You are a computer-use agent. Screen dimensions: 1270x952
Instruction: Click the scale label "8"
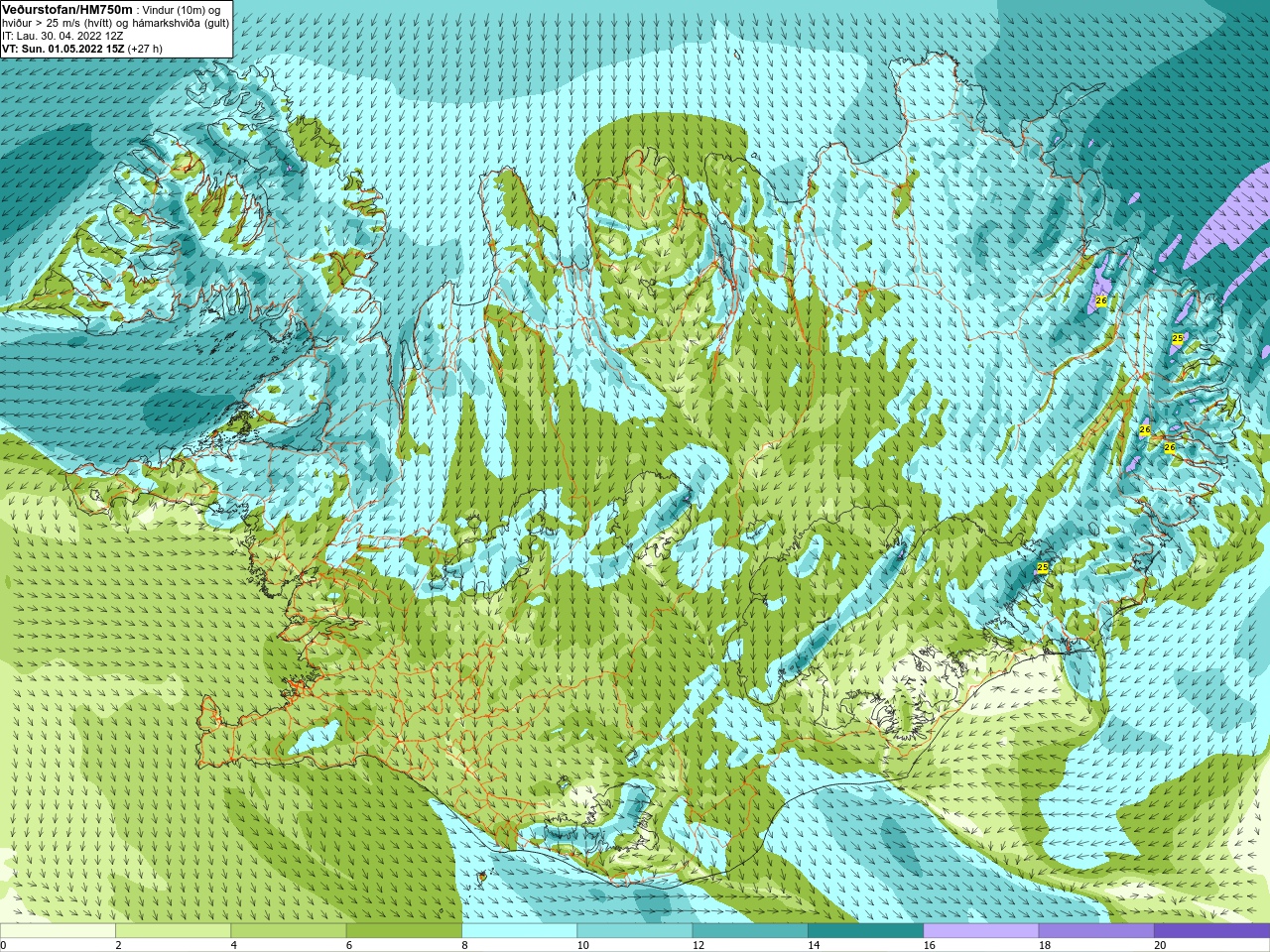pos(464,945)
